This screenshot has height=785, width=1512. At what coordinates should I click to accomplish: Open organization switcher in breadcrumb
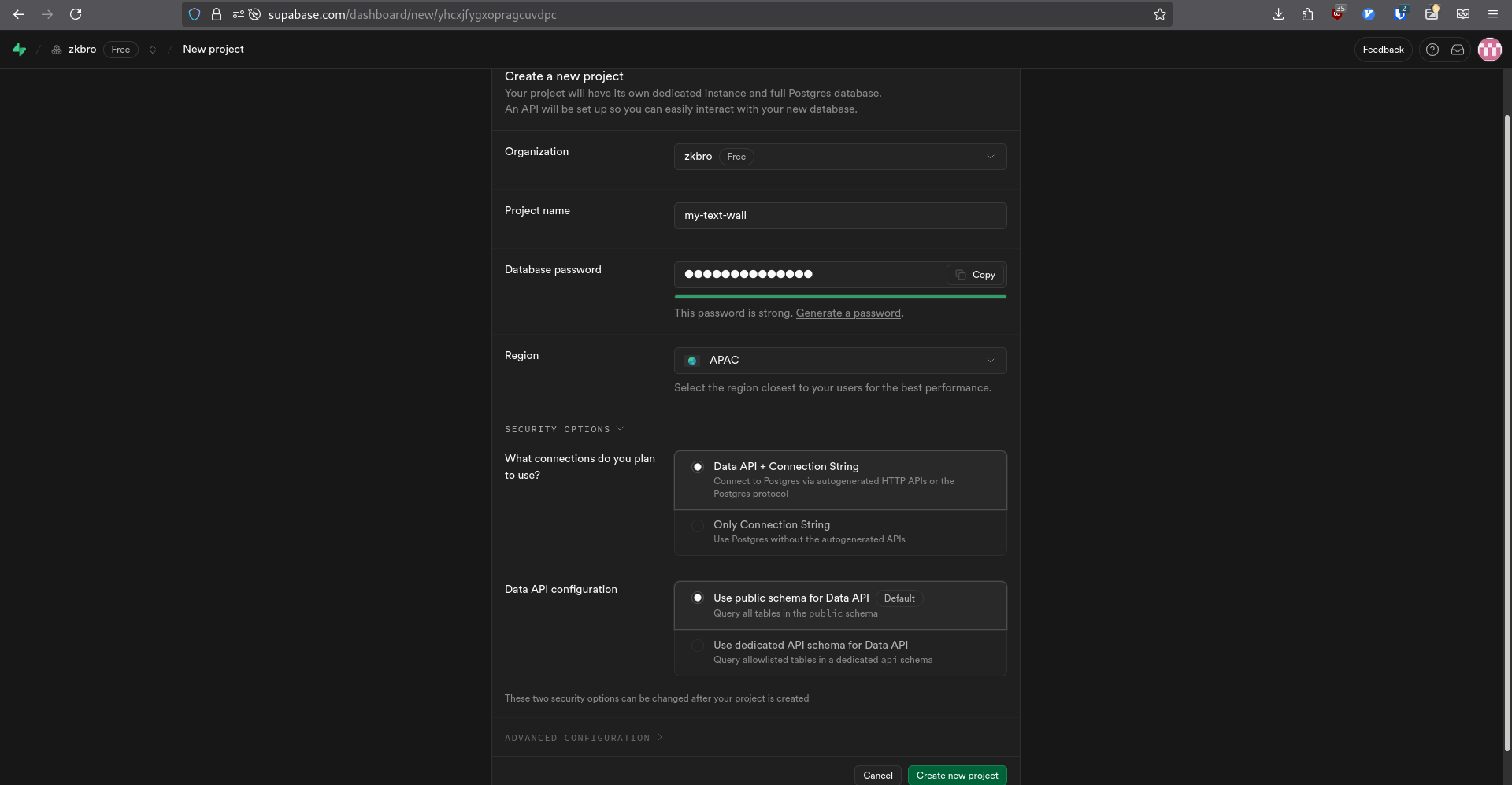(x=153, y=50)
